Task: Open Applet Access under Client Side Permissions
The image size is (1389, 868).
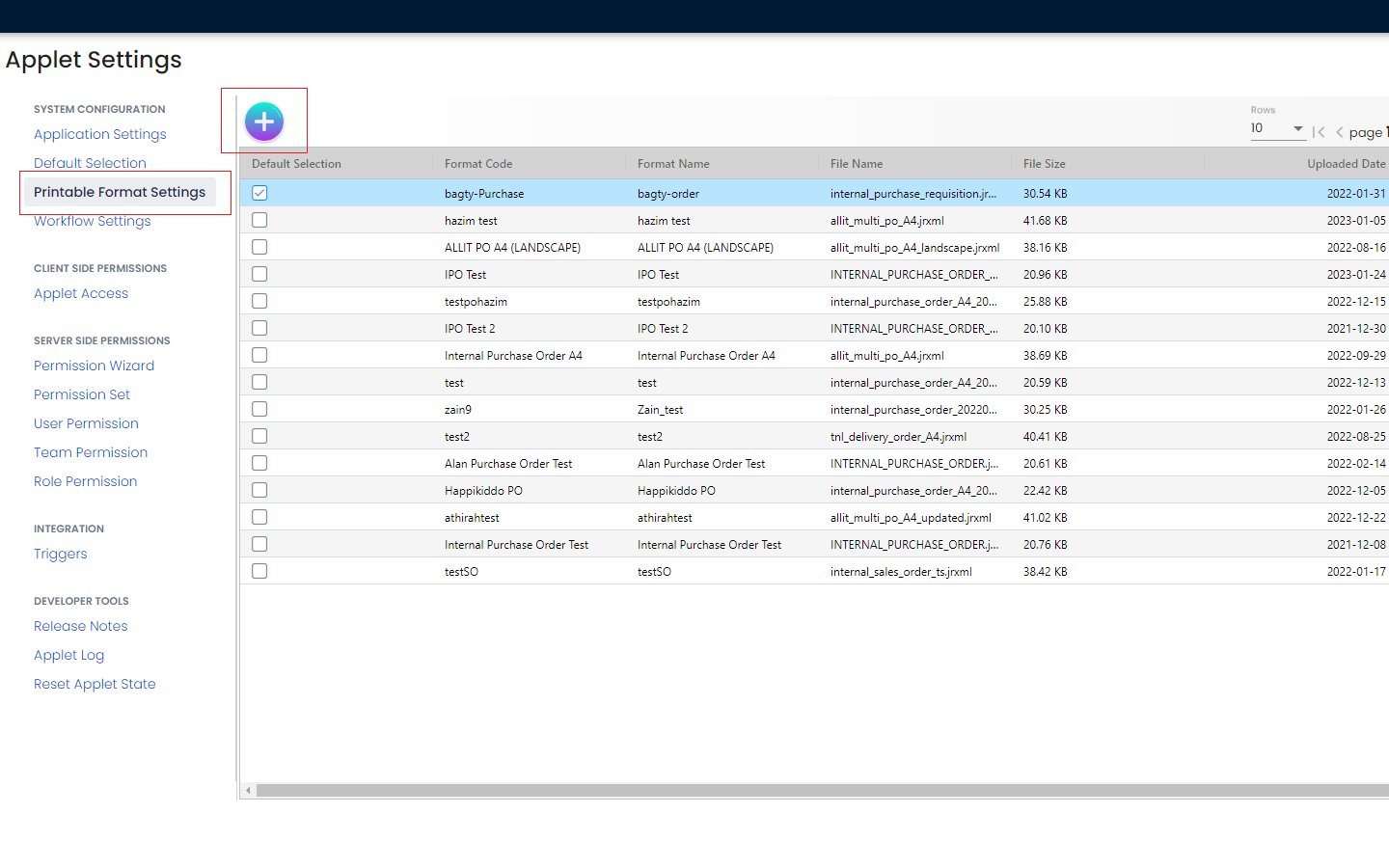Action: coord(81,293)
